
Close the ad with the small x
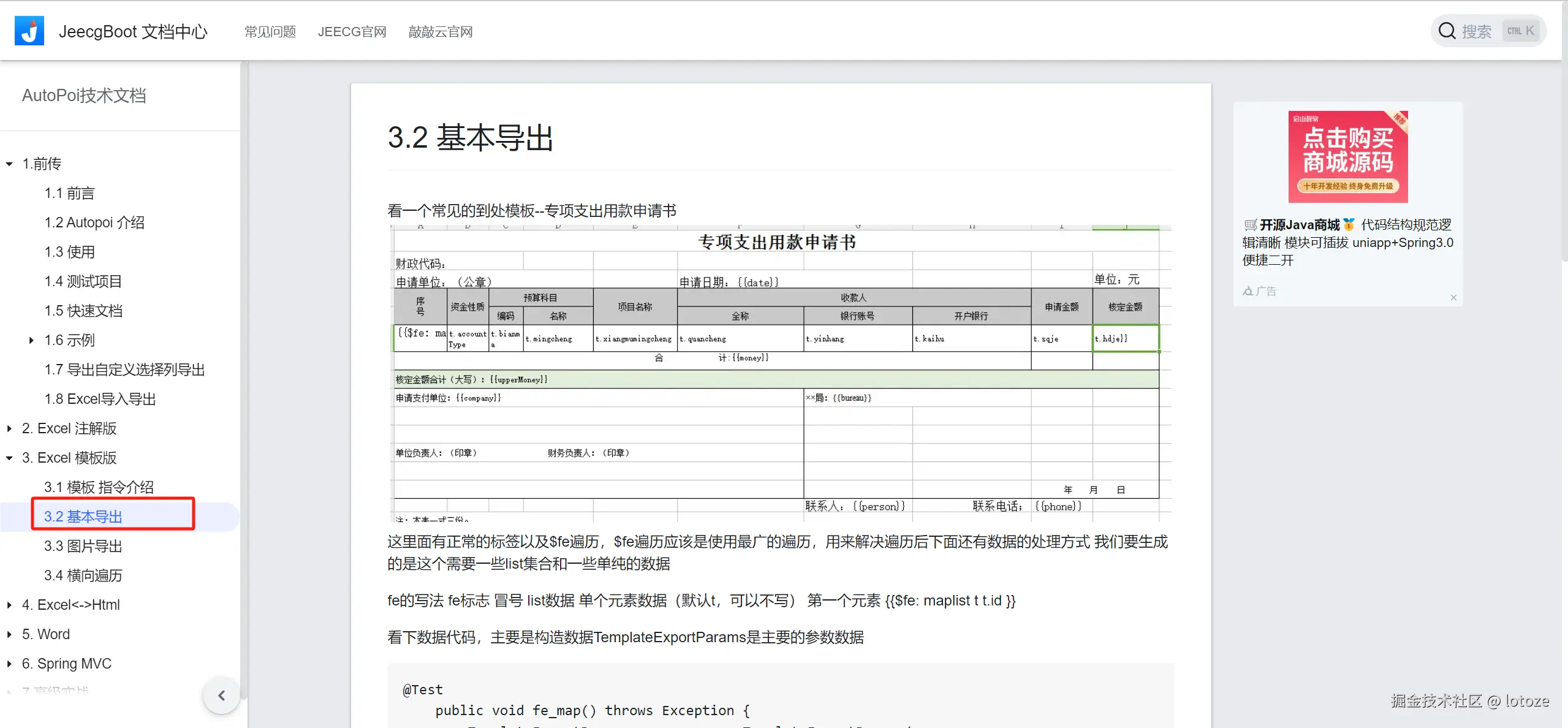pos(1453,298)
